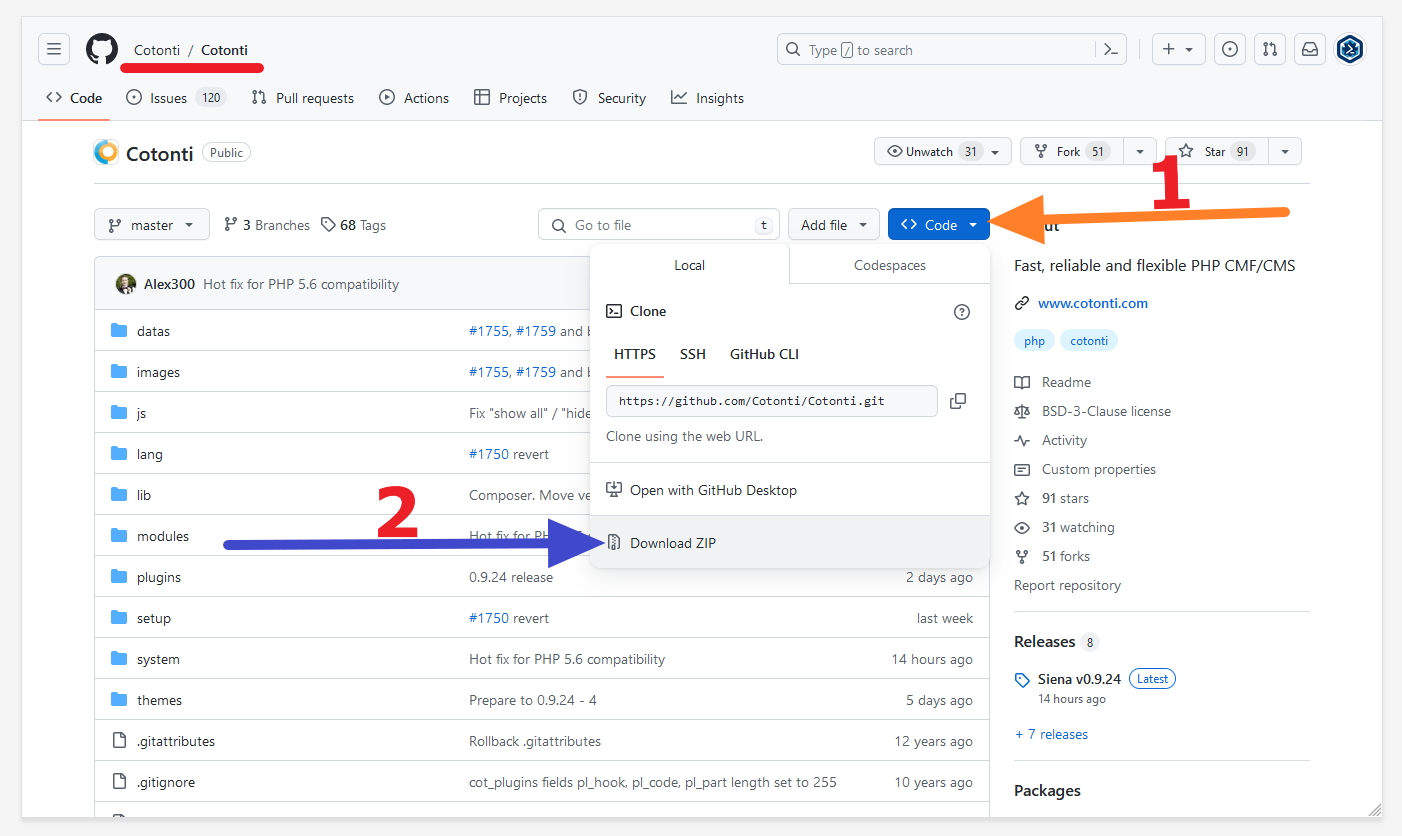Click the Cotonti repository logo
Viewport: 1402px width, 836px height.
click(106, 152)
